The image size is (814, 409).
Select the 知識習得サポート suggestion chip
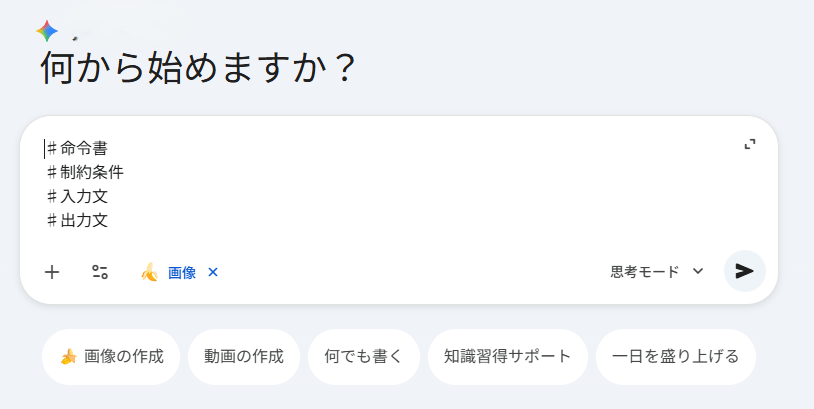click(x=508, y=356)
